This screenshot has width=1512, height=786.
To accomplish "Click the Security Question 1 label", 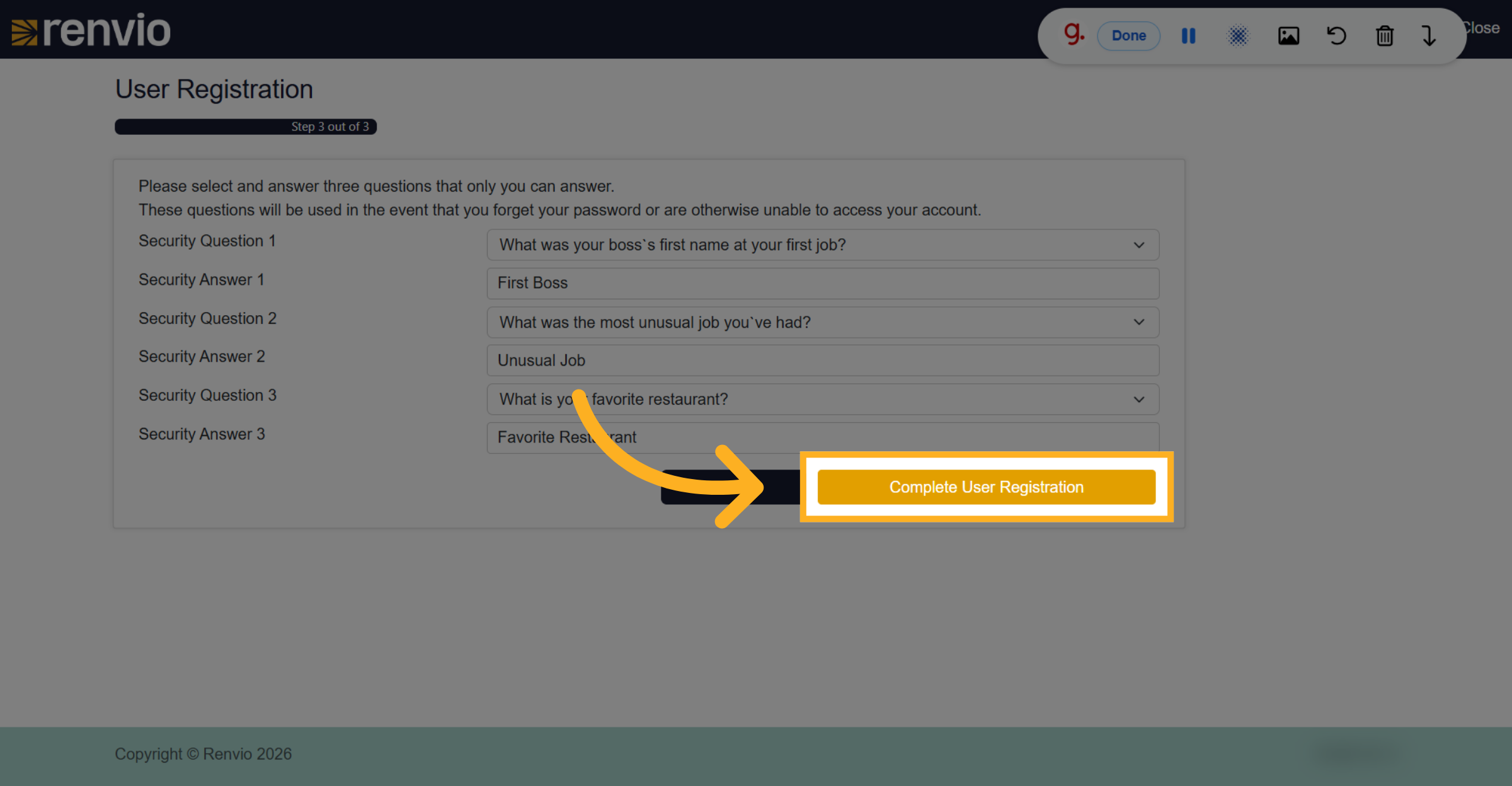I will tap(207, 241).
